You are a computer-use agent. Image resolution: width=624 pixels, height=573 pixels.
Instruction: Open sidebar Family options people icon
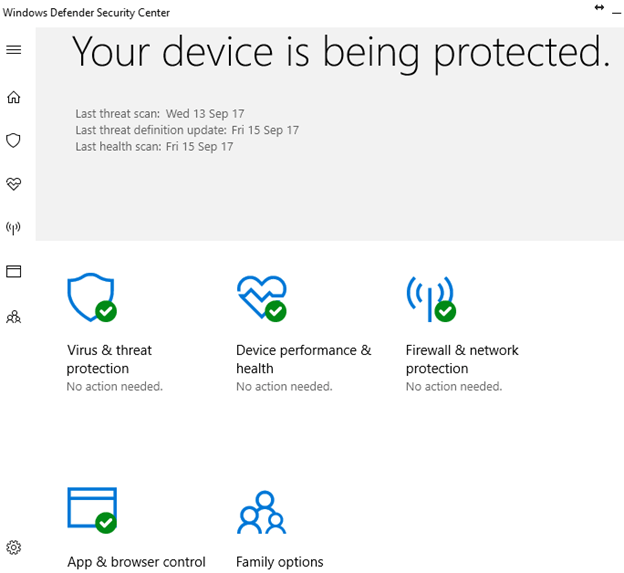[x=14, y=317]
